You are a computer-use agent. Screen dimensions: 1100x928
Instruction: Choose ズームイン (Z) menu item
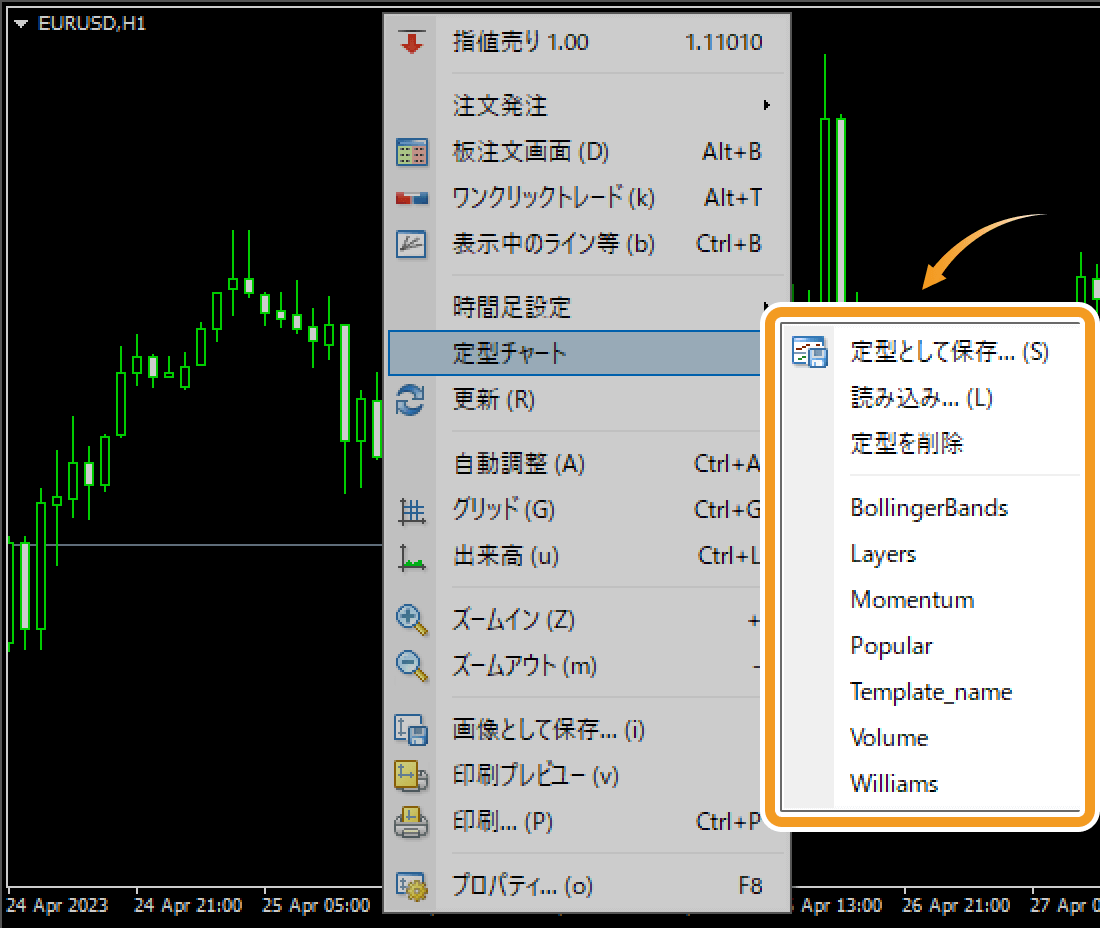(x=575, y=620)
